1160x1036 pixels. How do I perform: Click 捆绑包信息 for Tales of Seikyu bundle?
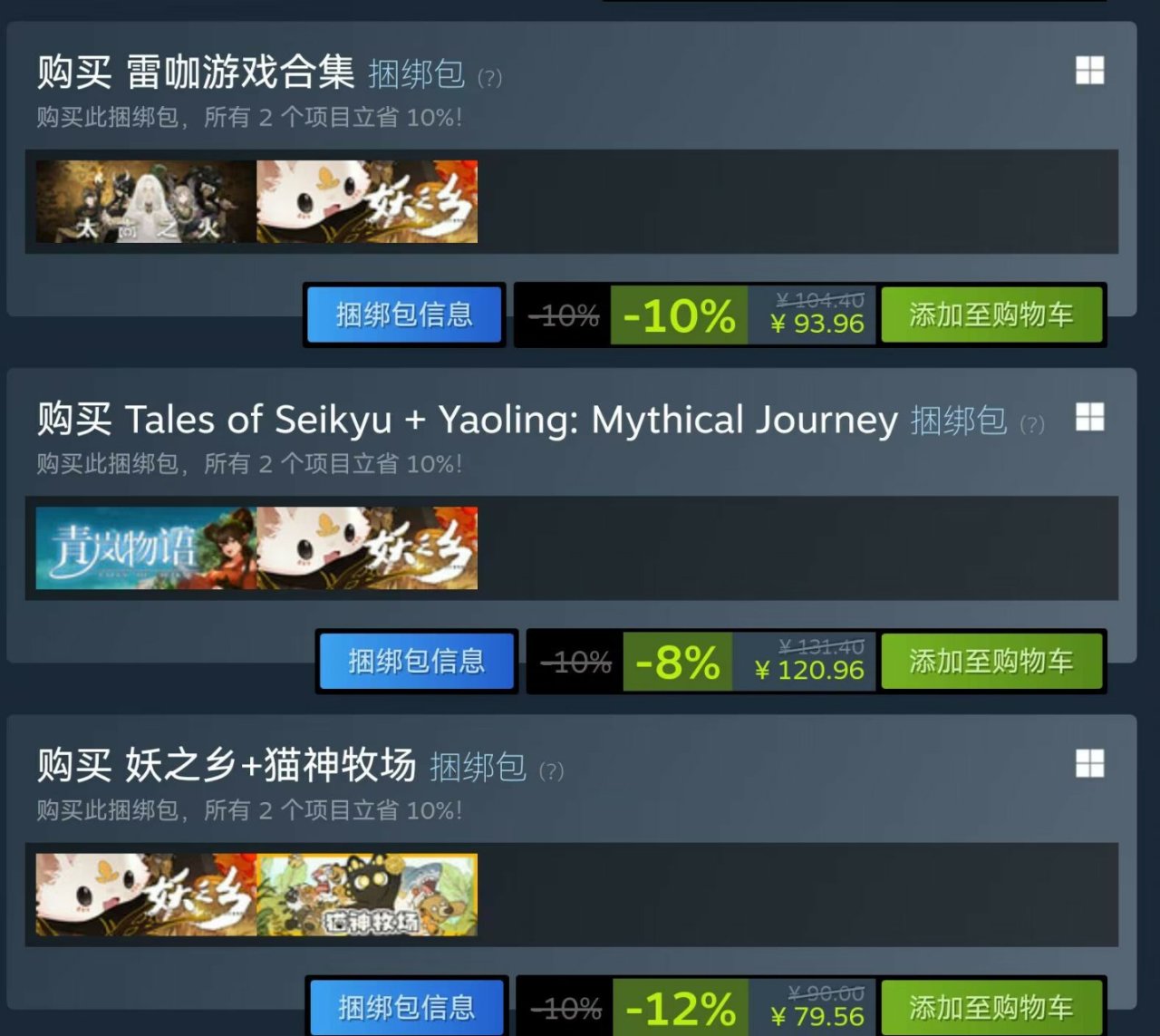[417, 661]
